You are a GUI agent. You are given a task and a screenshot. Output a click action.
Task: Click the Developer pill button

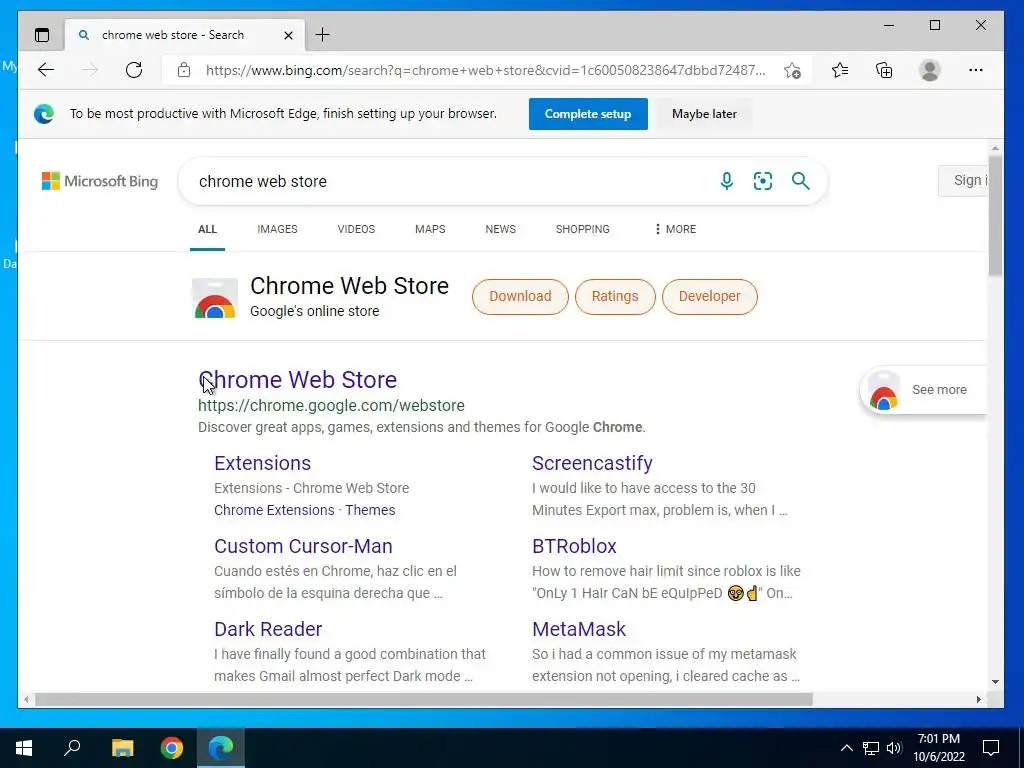point(709,296)
